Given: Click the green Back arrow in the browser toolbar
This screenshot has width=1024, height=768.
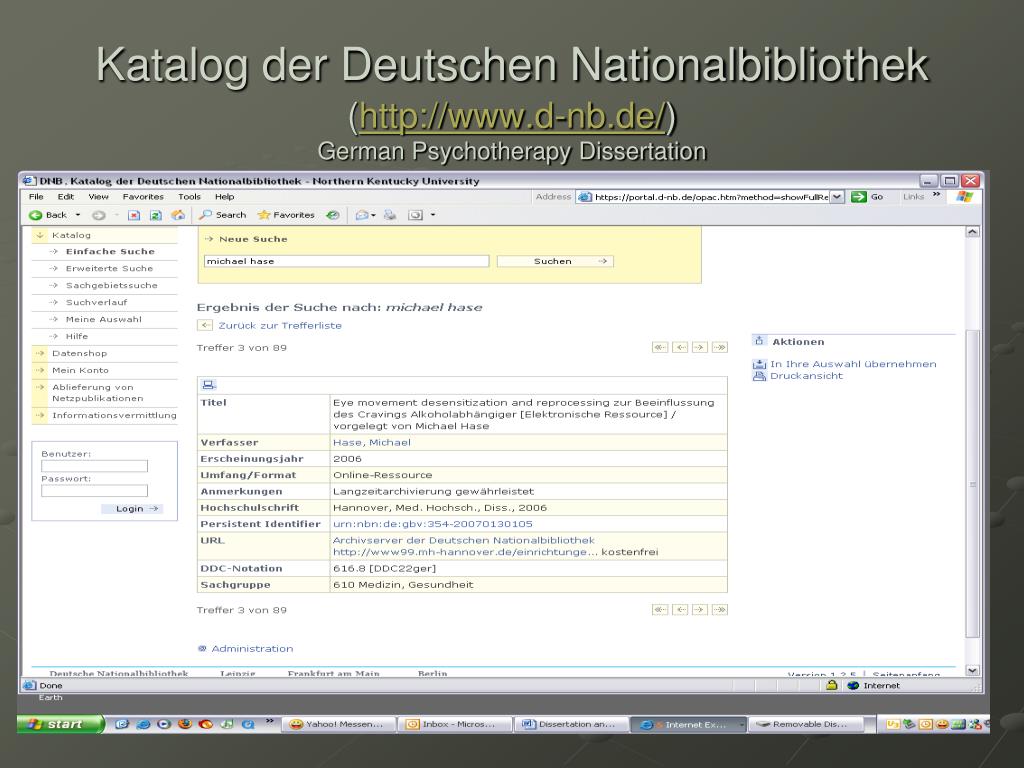Looking at the screenshot, I should [x=36, y=215].
